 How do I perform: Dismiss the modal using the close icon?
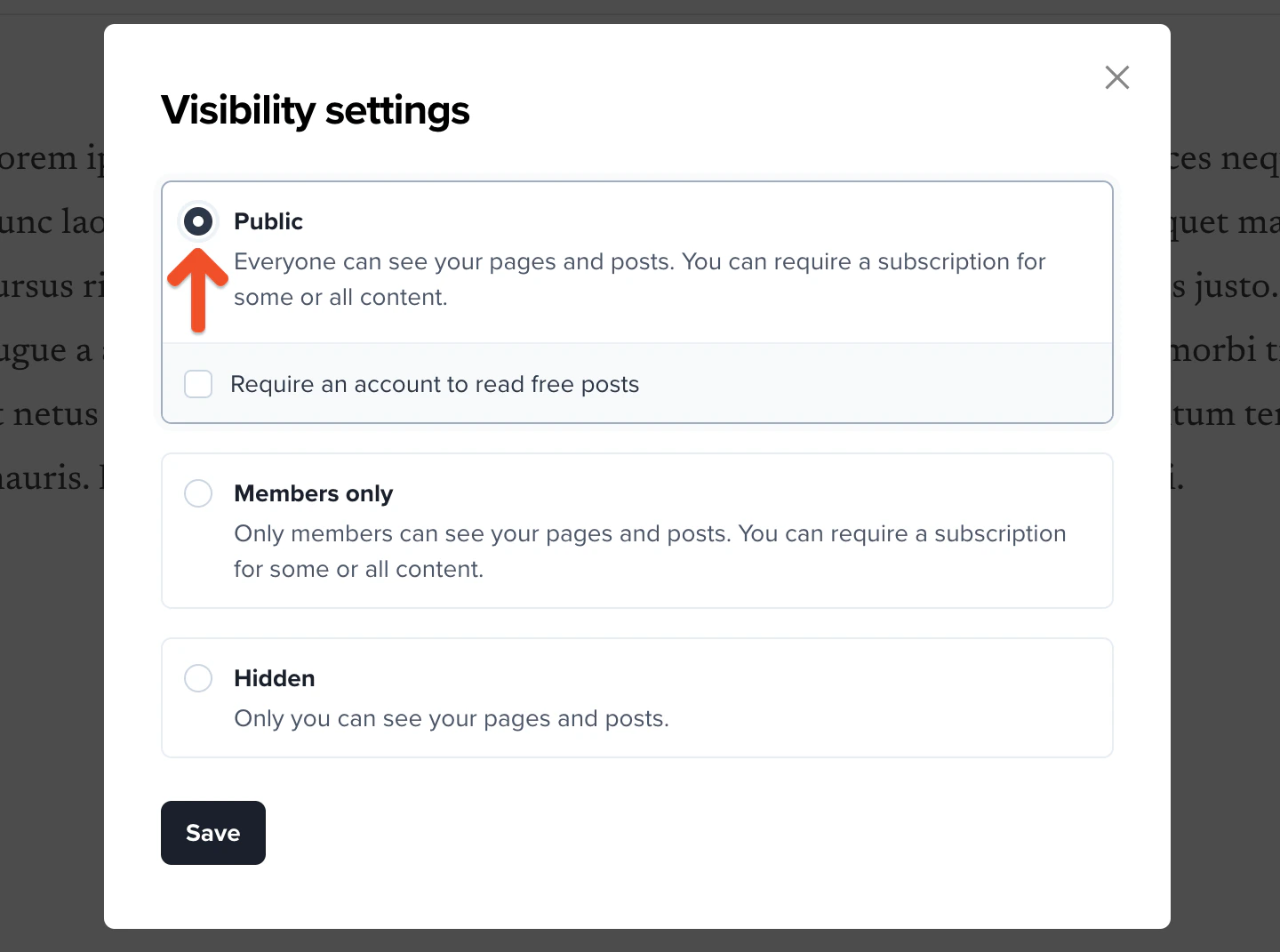pos(1116,77)
